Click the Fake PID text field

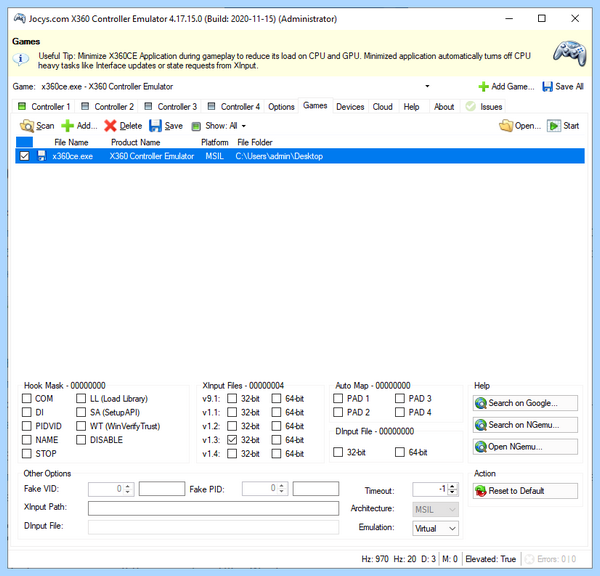(316, 489)
